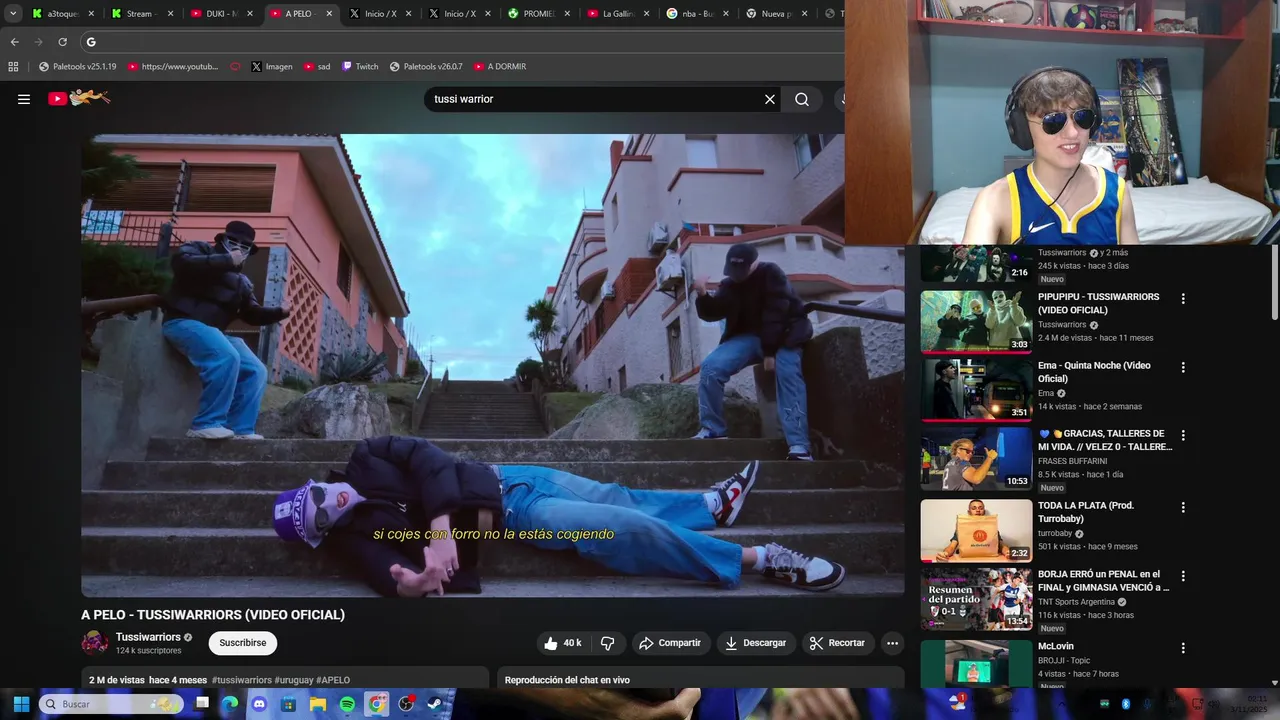Open the Twitch bookmark
Image resolution: width=1280 pixels, height=720 pixels.
pyautogui.click(x=360, y=66)
